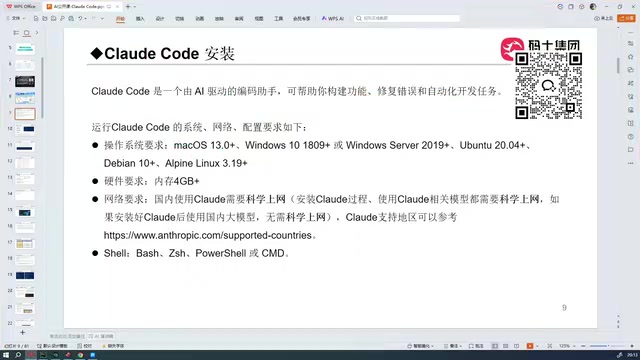The width and height of the screenshot is (640, 360).
Task: Expand the quick access toolbar dropdown
Action: tap(102, 19)
